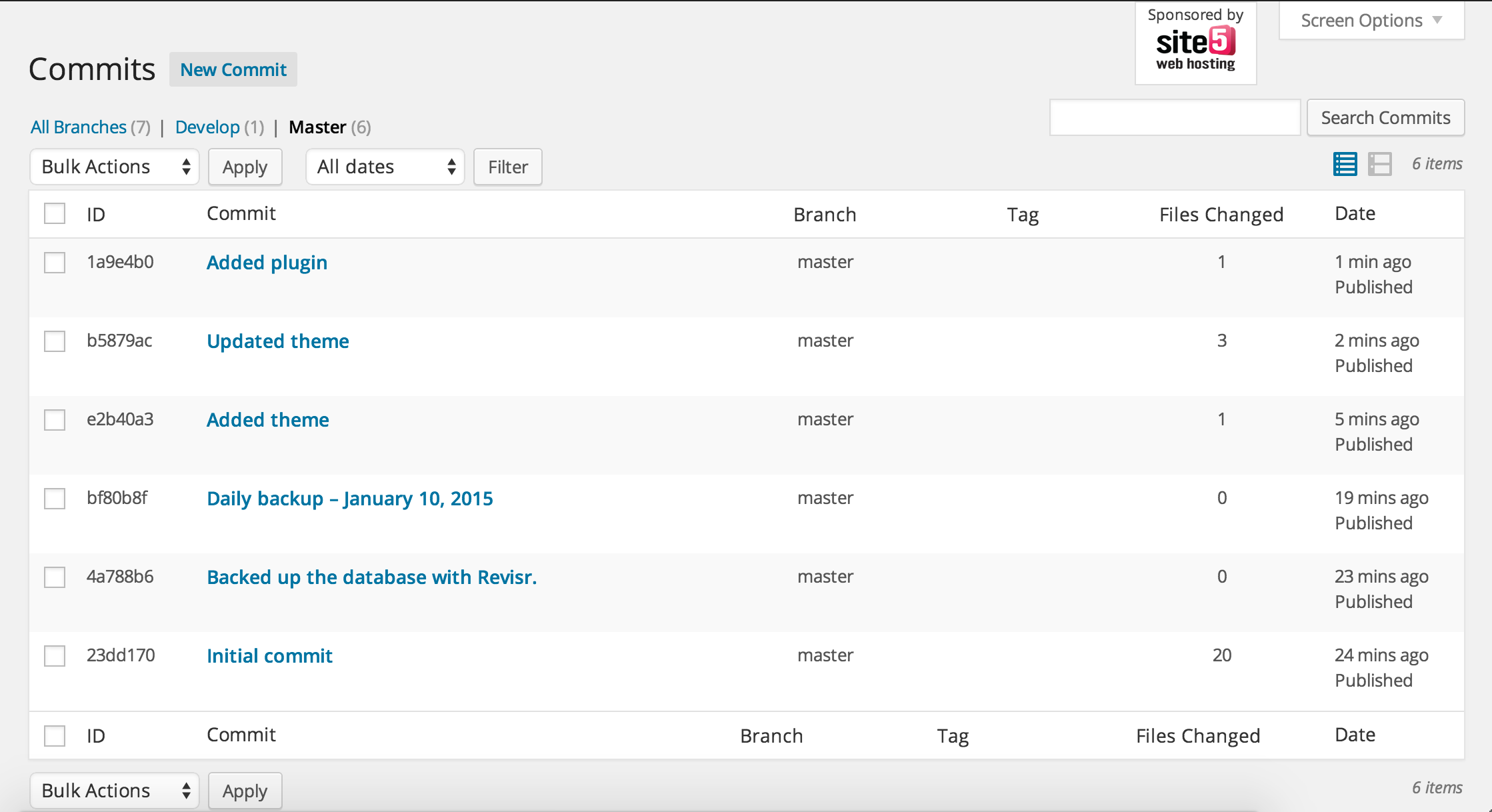Click the New Commit button icon

pos(233,69)
